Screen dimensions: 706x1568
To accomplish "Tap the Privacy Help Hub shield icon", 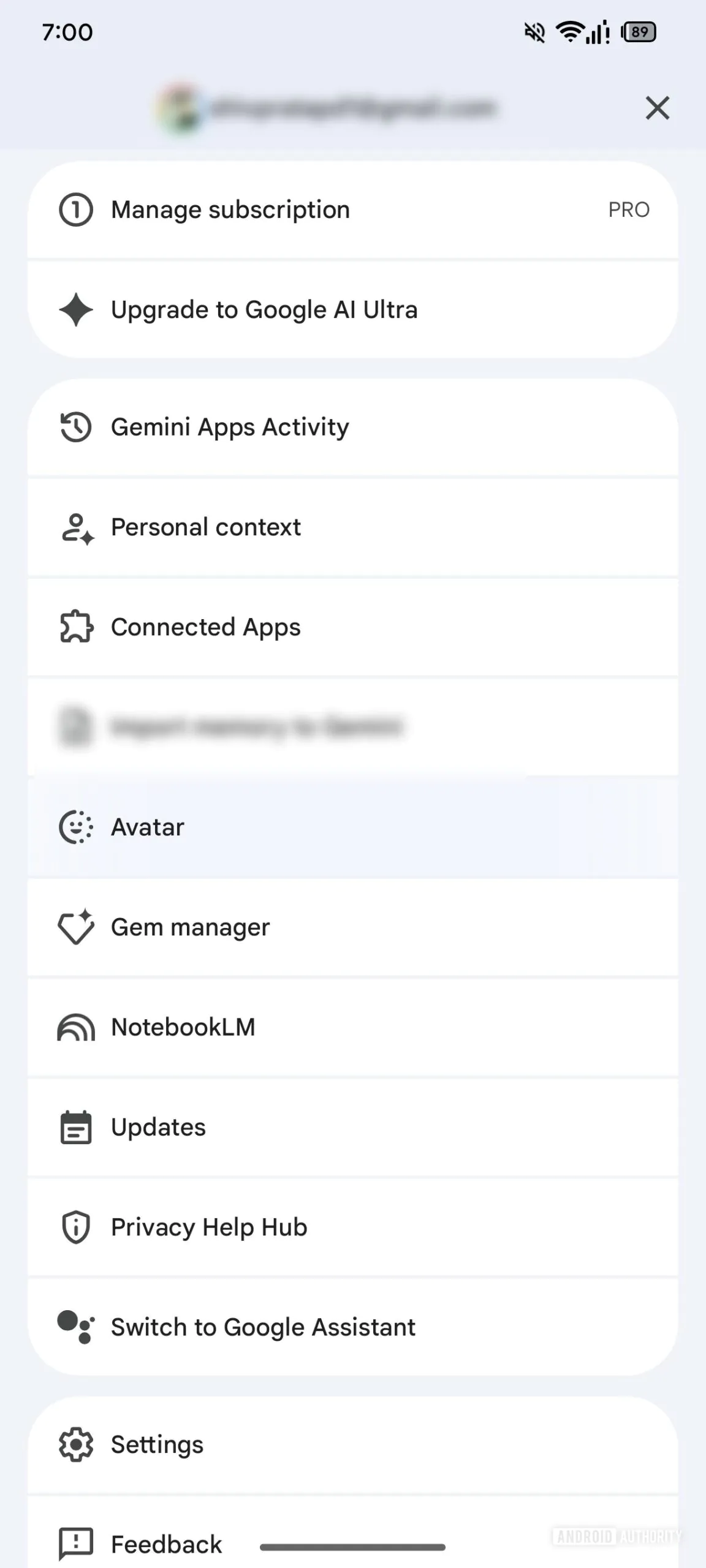I will (76, 1227).
